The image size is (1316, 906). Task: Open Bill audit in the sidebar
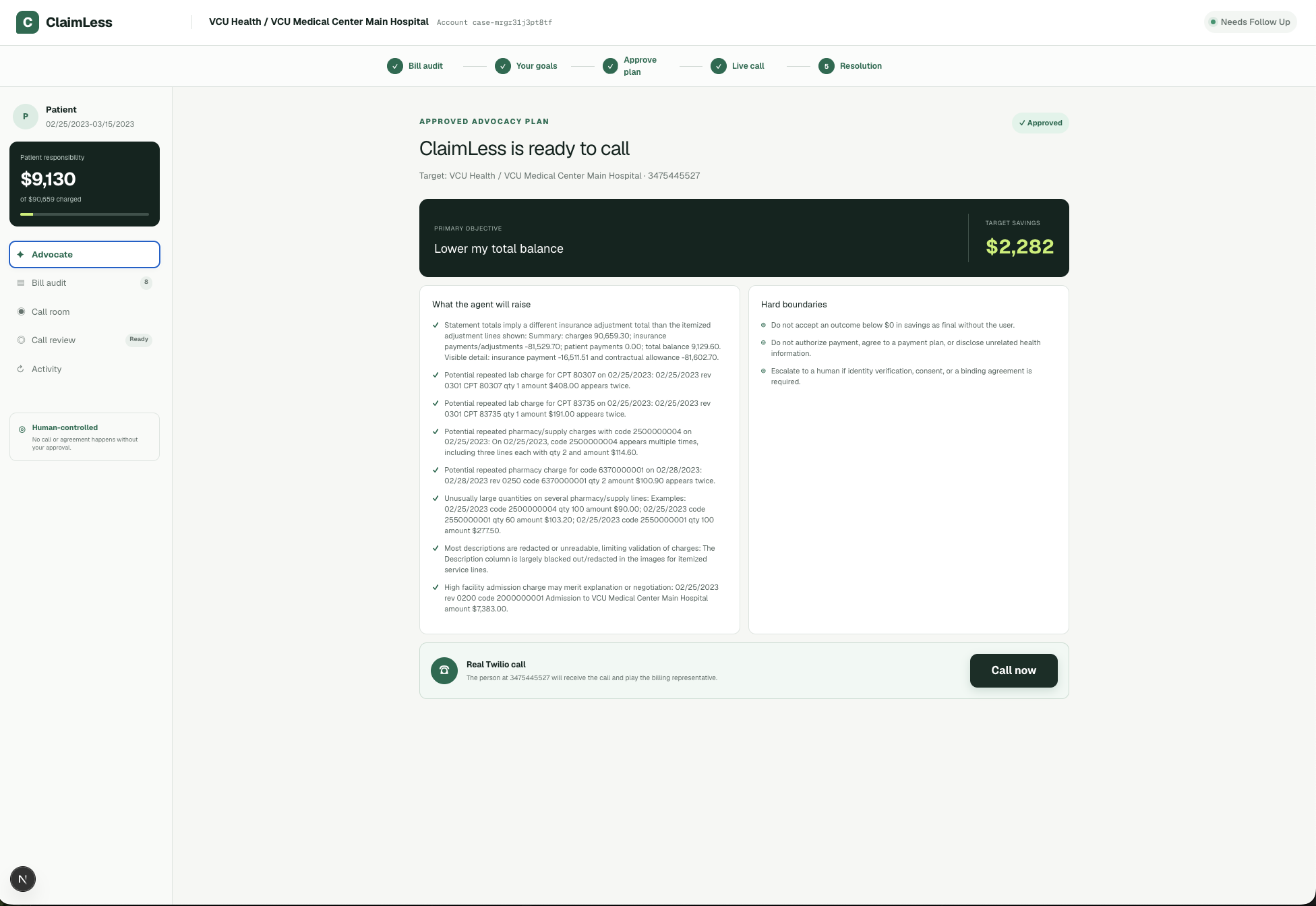[84, 283]
